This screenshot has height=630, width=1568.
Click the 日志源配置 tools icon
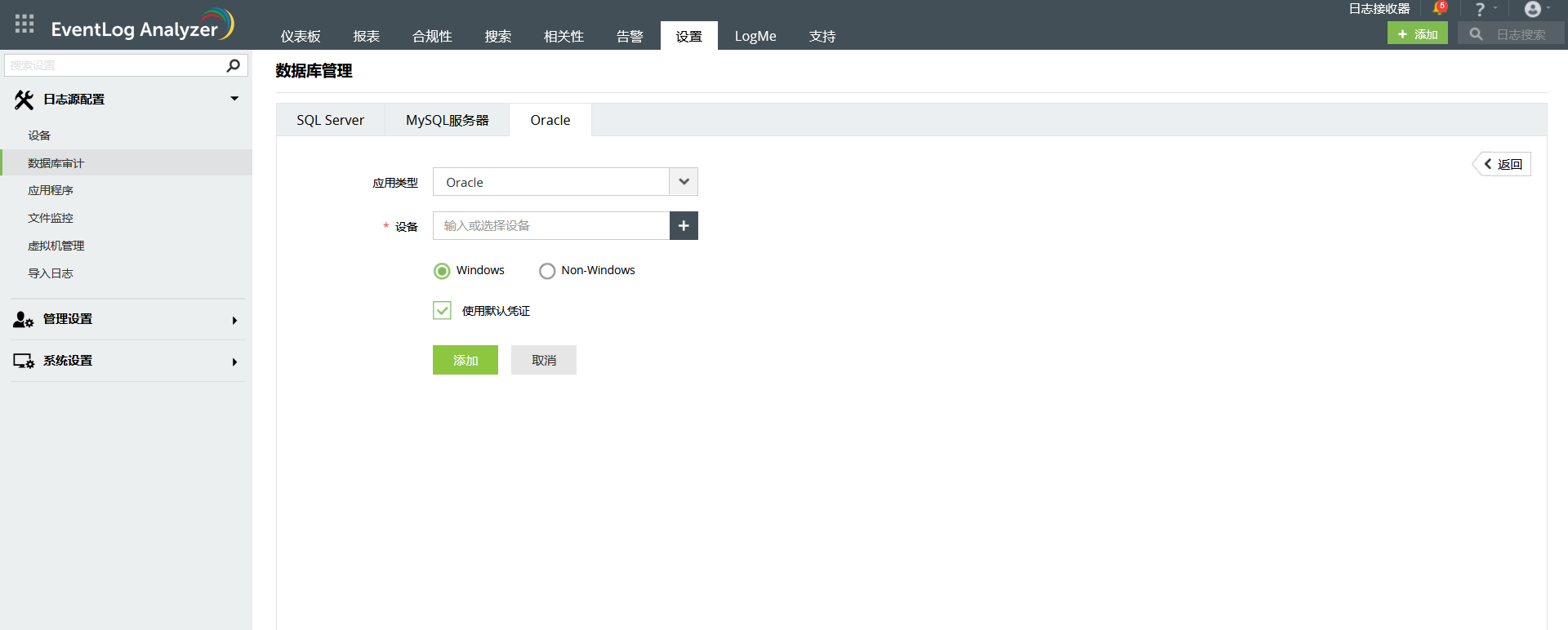(24, 100)
